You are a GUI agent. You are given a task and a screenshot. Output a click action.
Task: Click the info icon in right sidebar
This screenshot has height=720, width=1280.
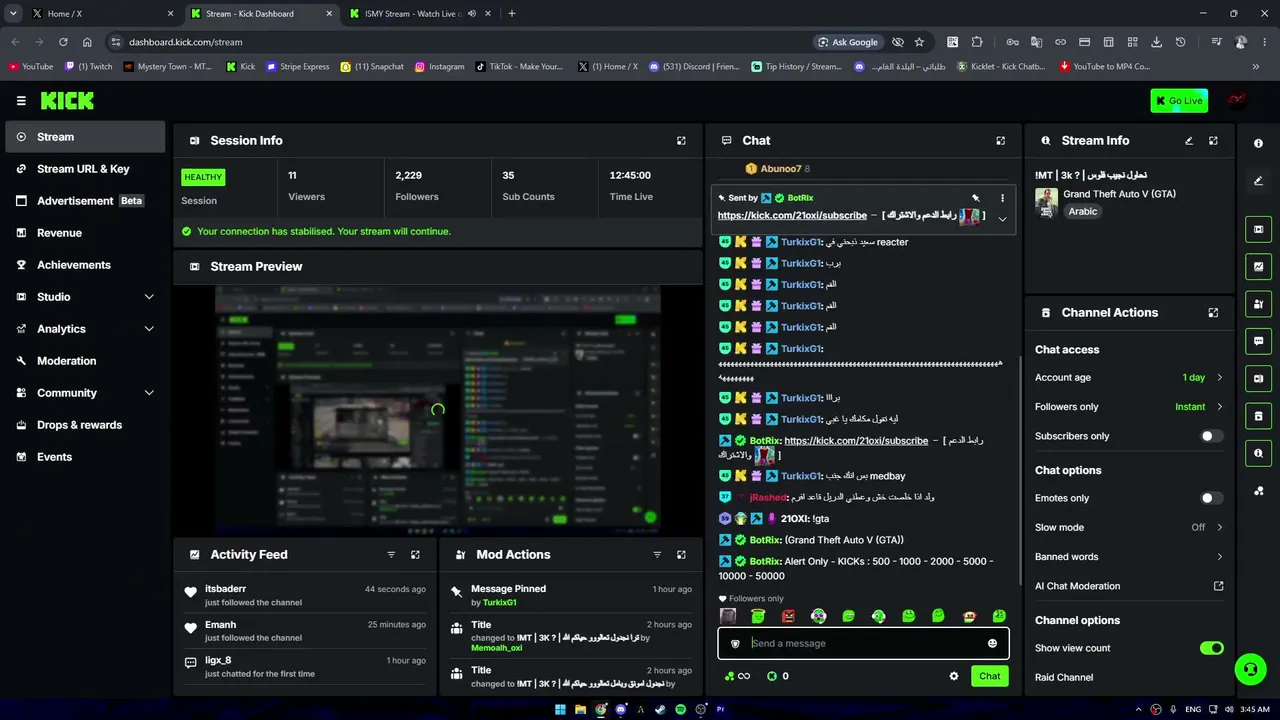pos(1258,143)
